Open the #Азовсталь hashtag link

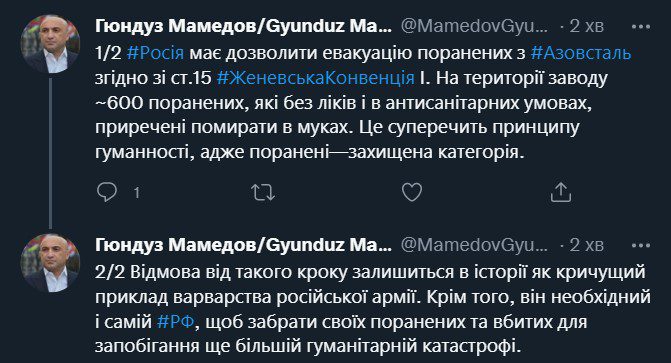[x=581, y=53]
